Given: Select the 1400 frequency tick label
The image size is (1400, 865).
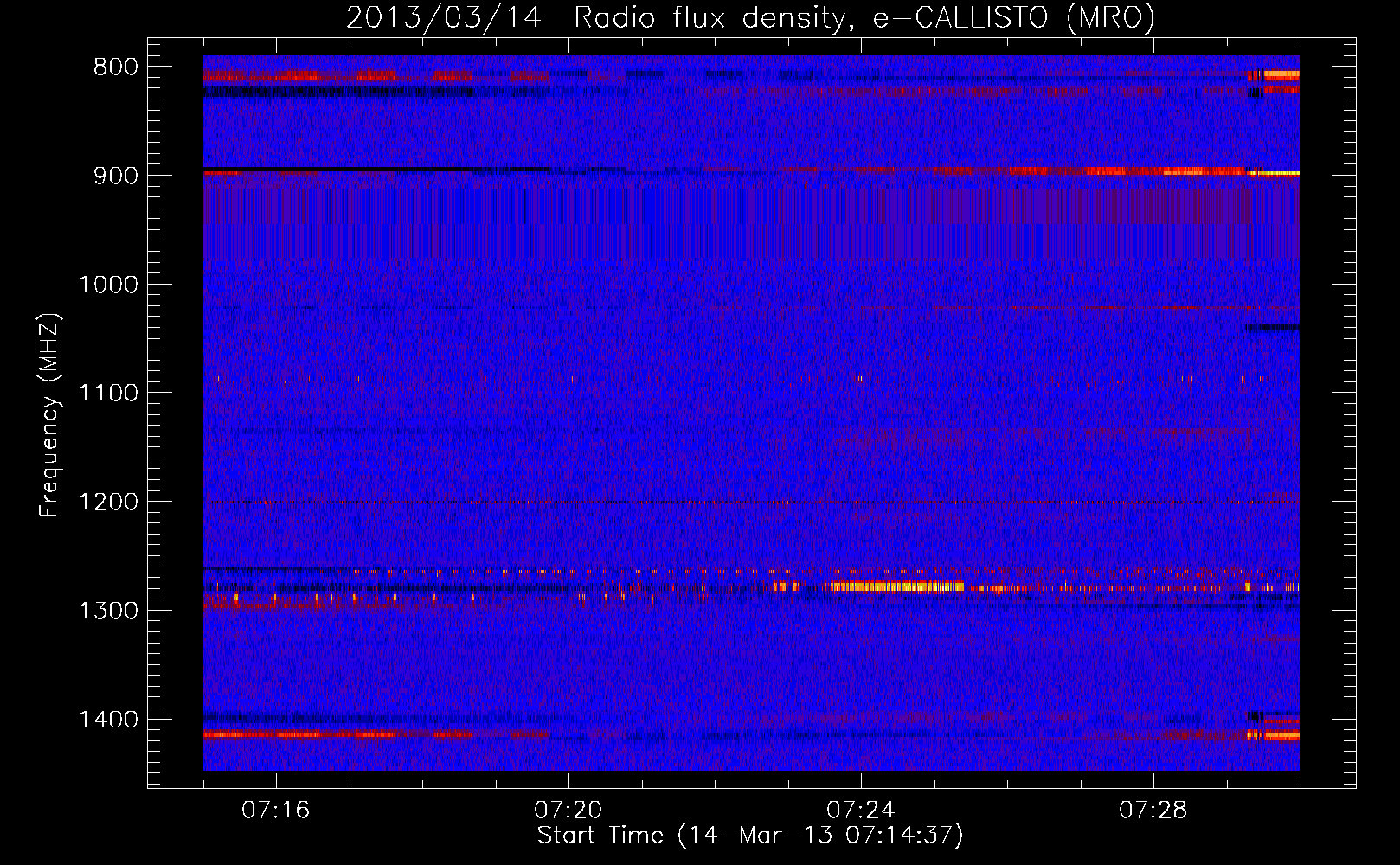Looking at the screenshot, I should point(108,720).
